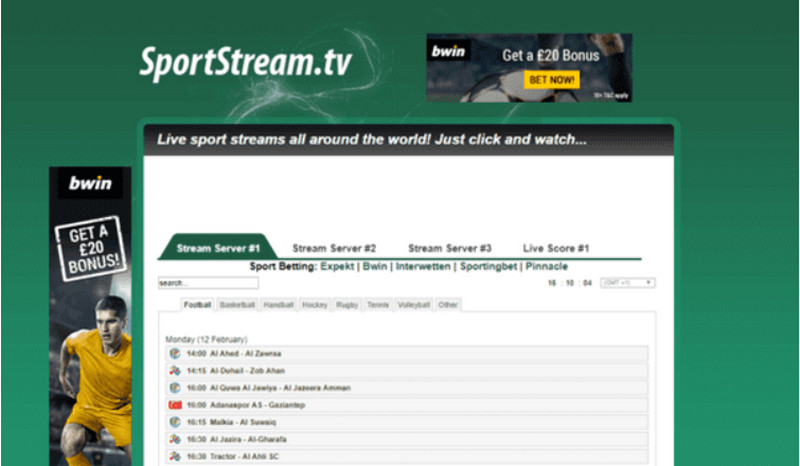Click the icon beside Al Quwa Al Jawiya match
800x466 pixels.
click(x=175, y=388)
